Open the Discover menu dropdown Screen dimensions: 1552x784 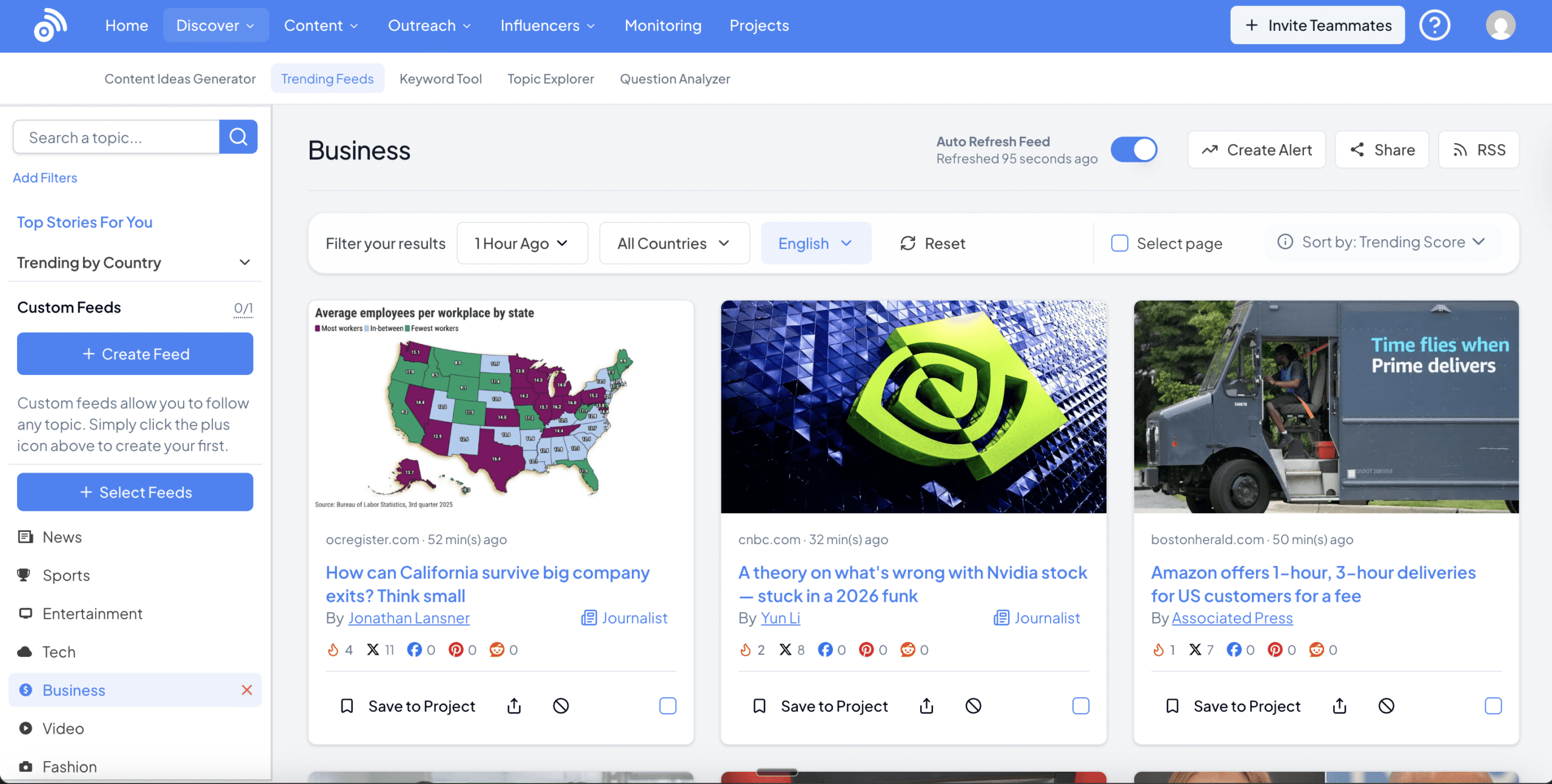(216, 25)
